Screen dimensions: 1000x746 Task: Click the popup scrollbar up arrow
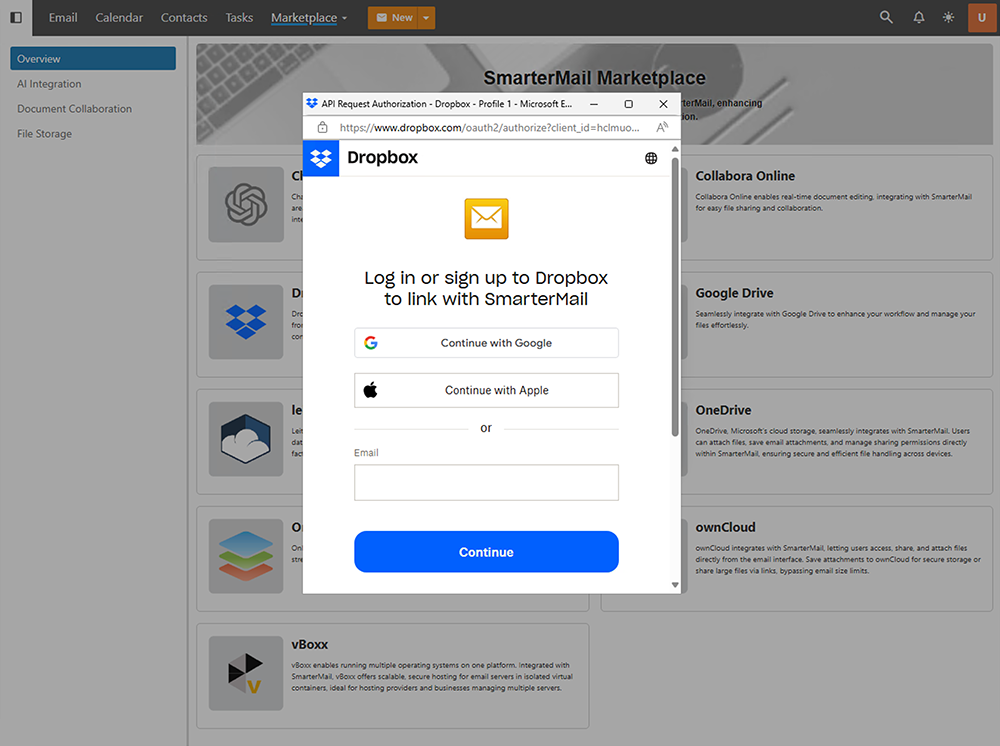(x=675, y=149)
